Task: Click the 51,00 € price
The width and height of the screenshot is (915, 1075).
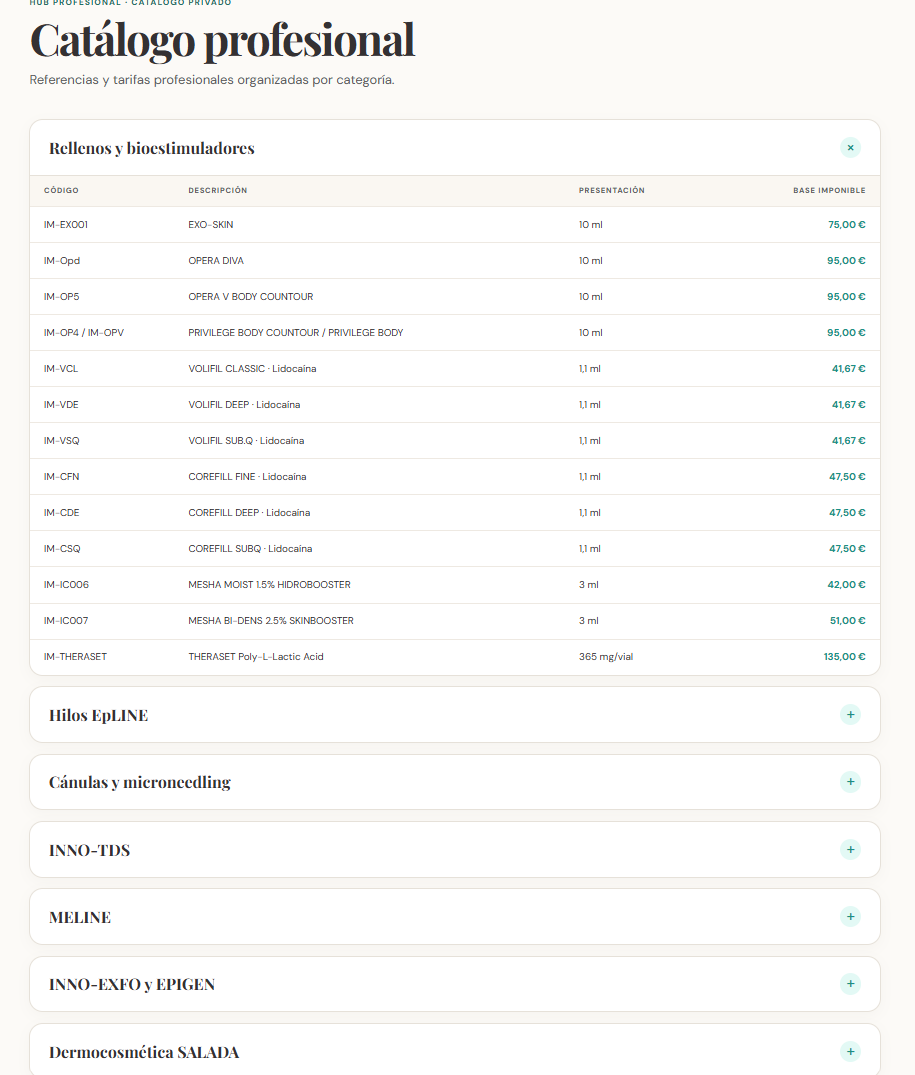Action: (848, 620)
